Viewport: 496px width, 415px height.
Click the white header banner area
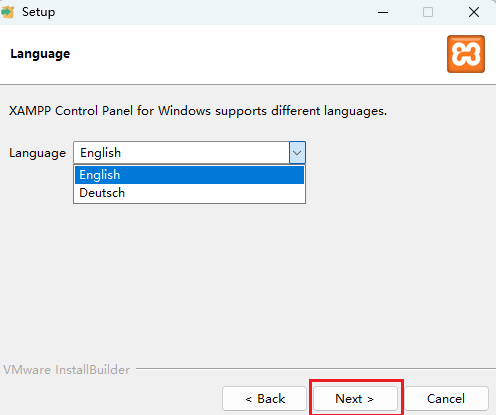coord(233,54)
